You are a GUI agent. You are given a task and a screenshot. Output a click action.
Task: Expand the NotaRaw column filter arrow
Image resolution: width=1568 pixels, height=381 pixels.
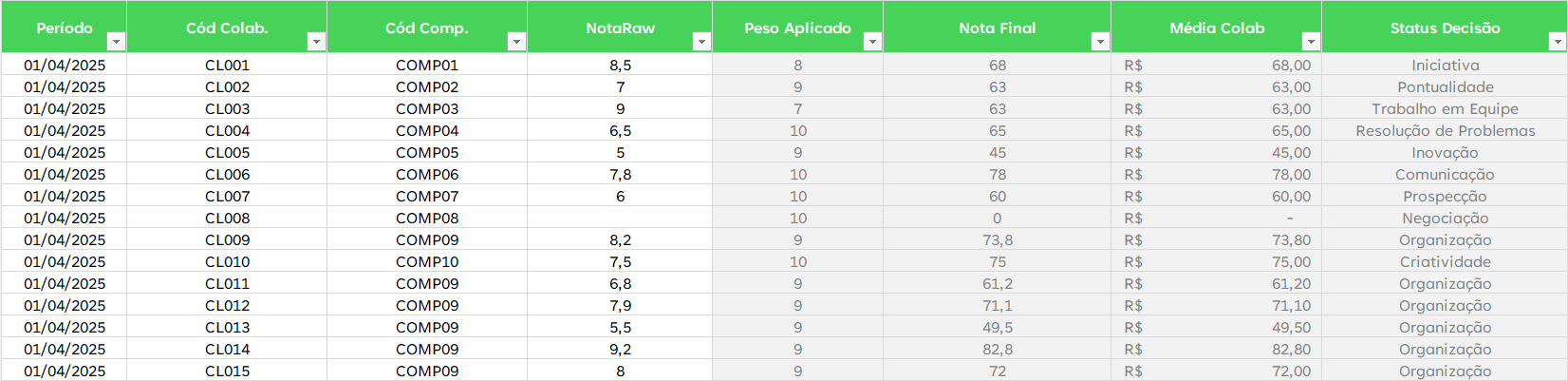[701, 42]
